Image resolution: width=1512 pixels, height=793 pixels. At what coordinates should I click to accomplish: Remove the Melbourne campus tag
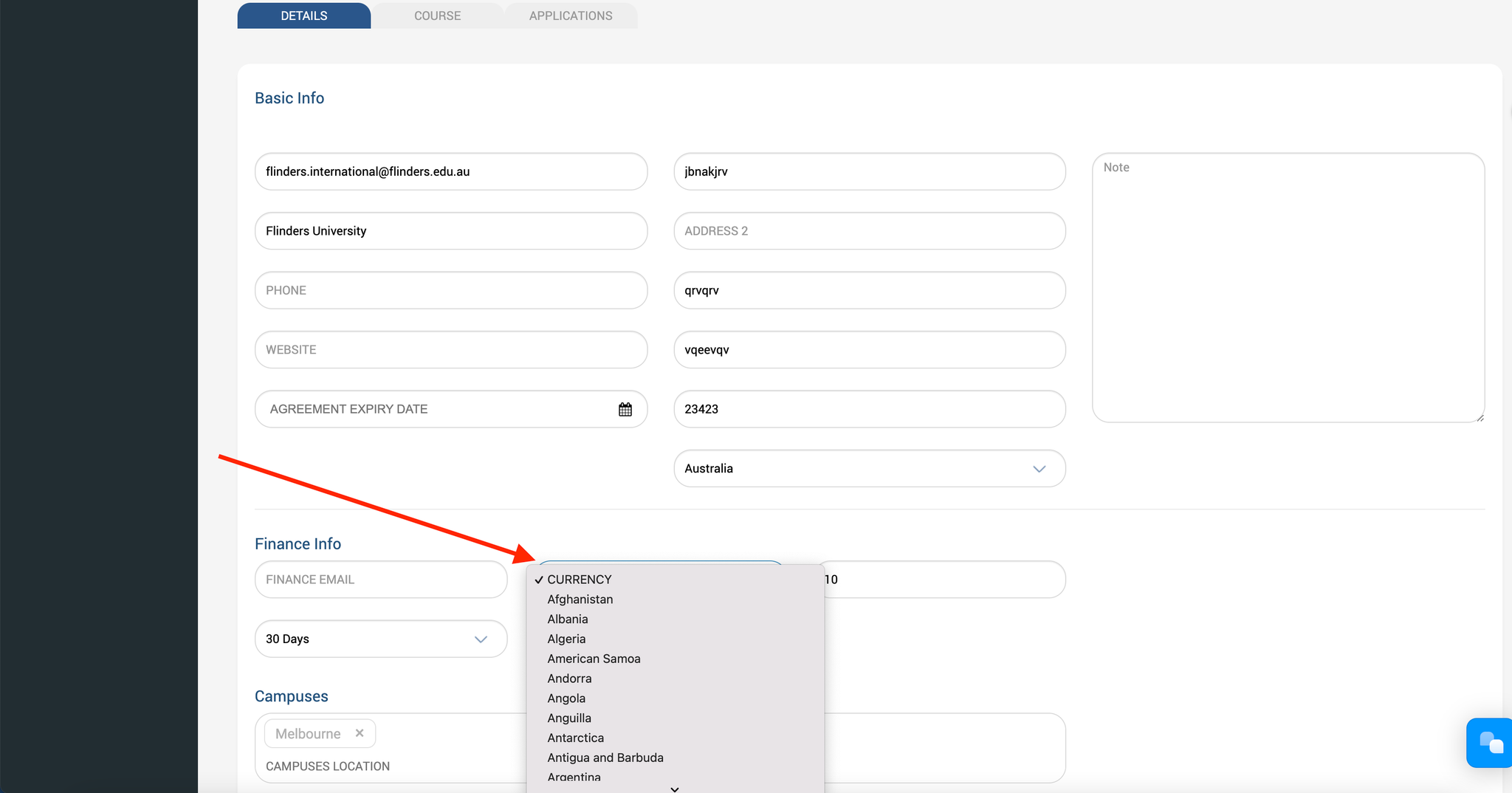pos(360,733)
